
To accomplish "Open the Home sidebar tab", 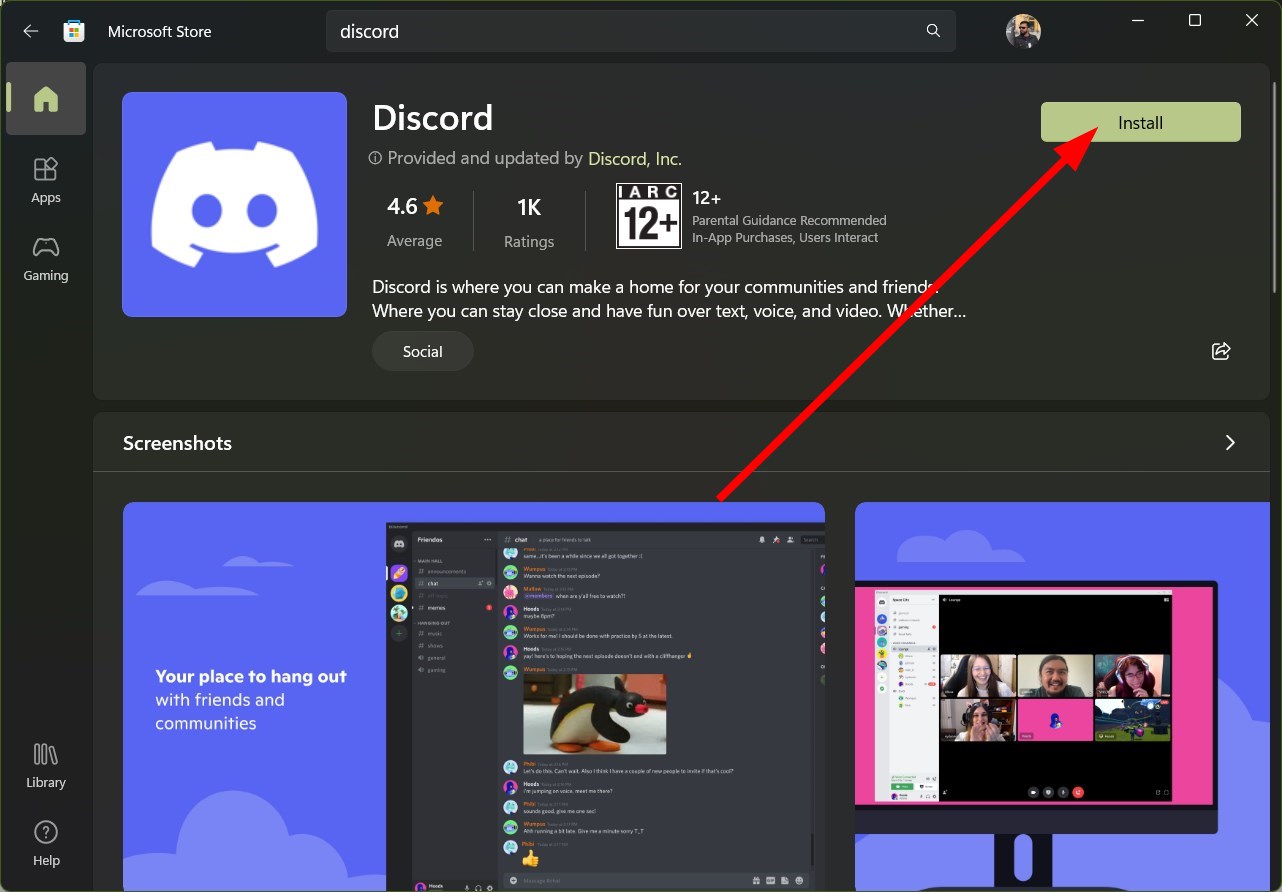I will click(x=46, y=98).
